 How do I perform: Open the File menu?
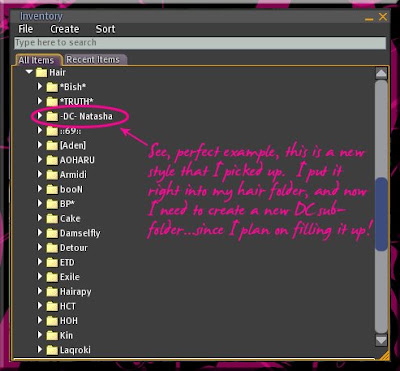[x=26, y=29]
